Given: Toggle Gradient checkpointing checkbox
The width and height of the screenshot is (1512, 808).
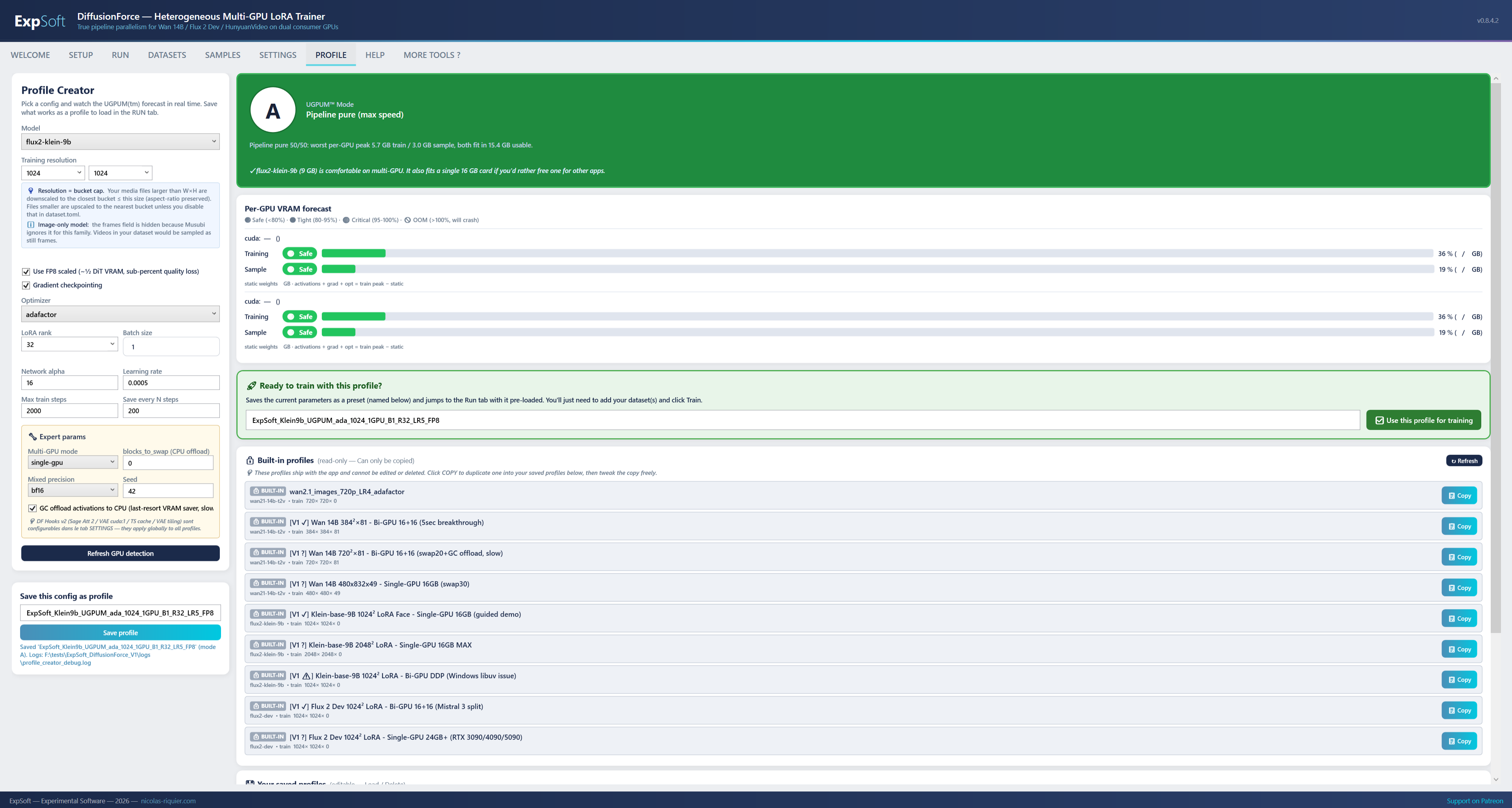Looking at the screenshot, I should pos(26,285).
